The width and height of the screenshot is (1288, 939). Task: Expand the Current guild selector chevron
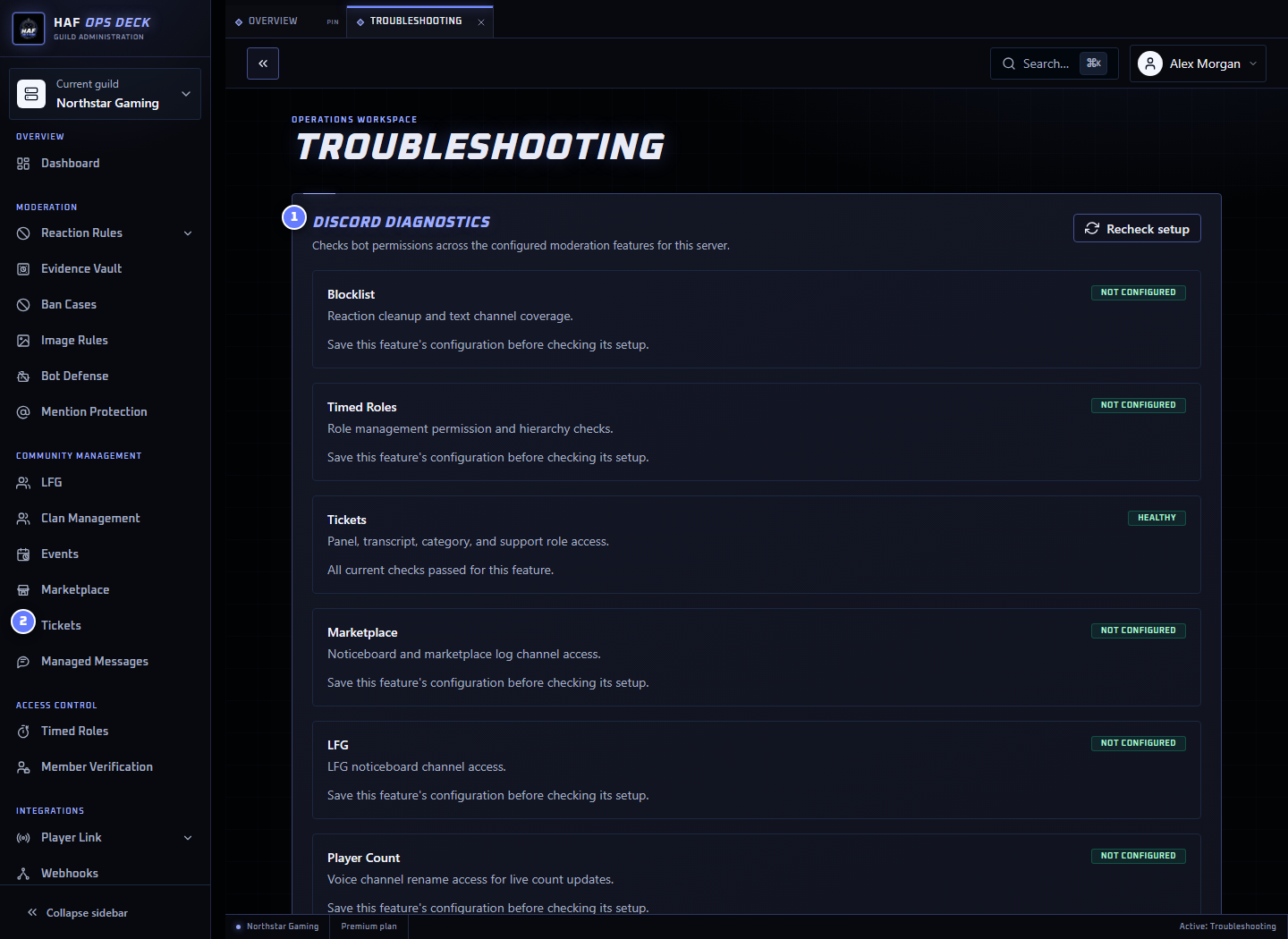coord(186,94)
